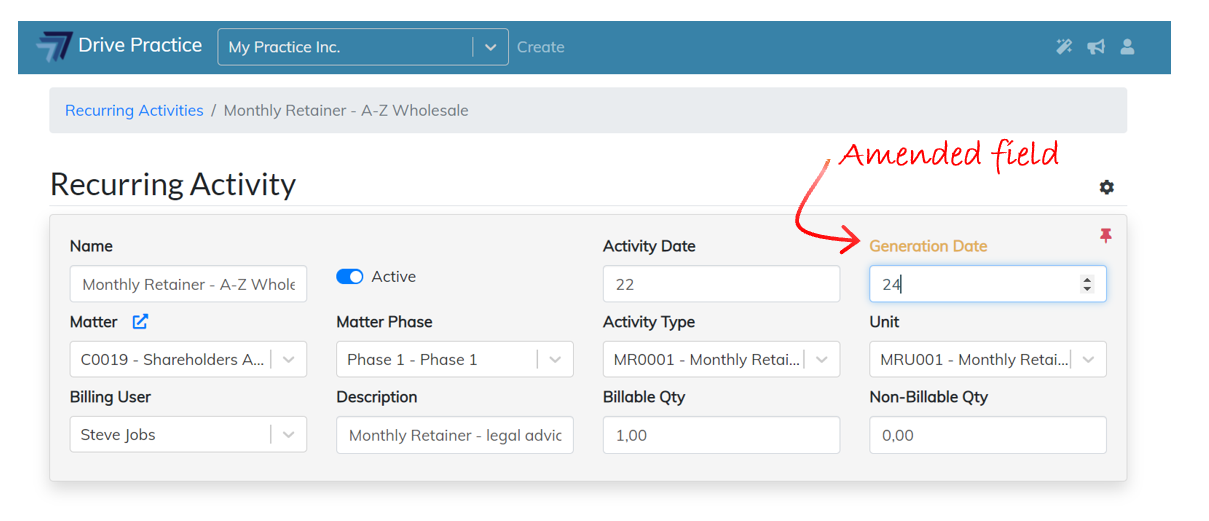This screenshot has height=521, width=1209.
Task: Open the announcements megaphone icon
Action: [1096, 46]
